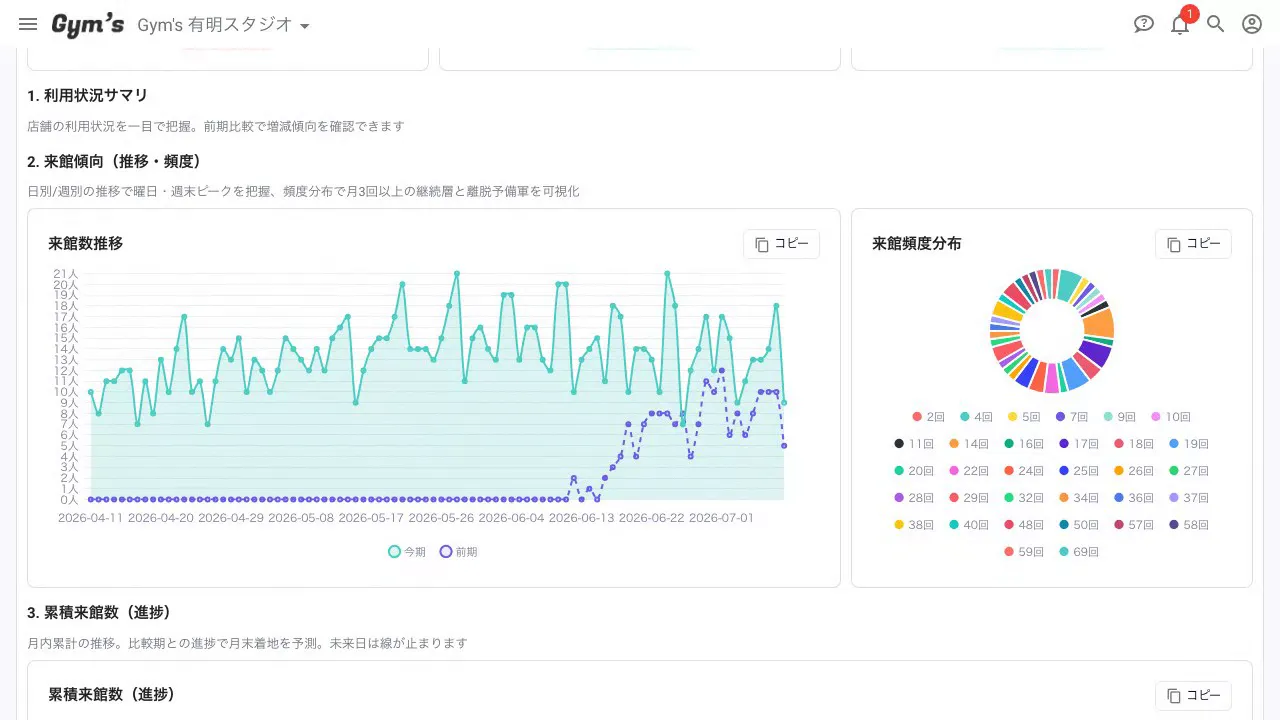
Task: Toggle the 前期 series in legend
Action: coord(459,551)
